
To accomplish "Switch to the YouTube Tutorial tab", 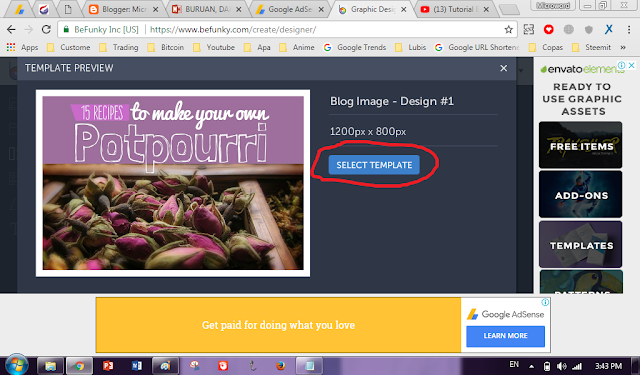I will click(x=455, y=9).
